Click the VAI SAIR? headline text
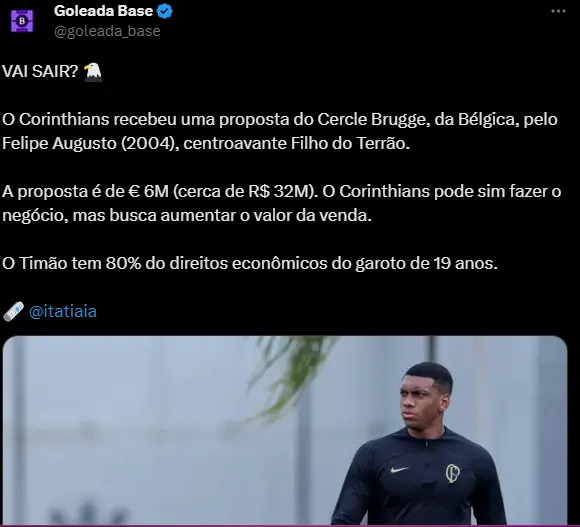Viewport: 580px width, 527px height. (40, 71)
